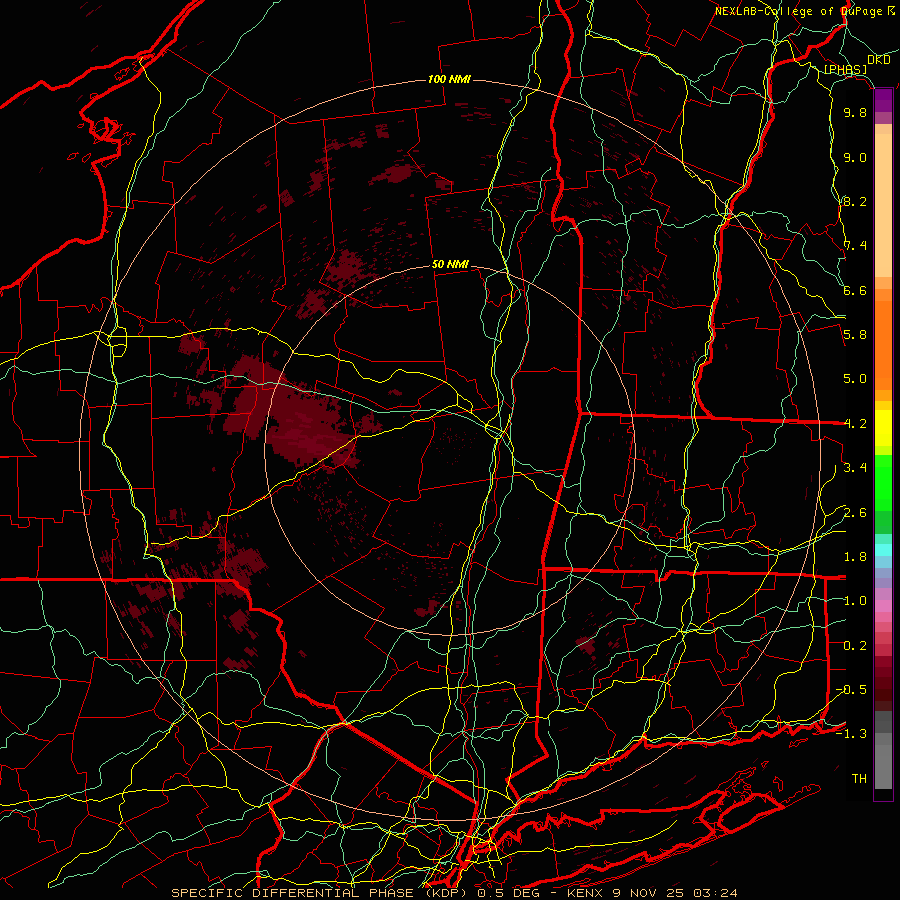Click the 7.4 value on the color scale
Screen dimensions: 900x900
pyautogui.click(x=855, y=246)
